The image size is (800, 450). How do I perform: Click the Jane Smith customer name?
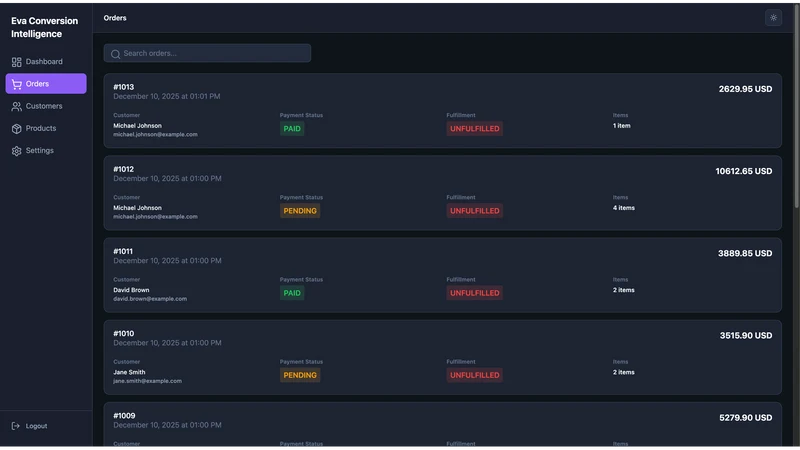coord(129,372)
